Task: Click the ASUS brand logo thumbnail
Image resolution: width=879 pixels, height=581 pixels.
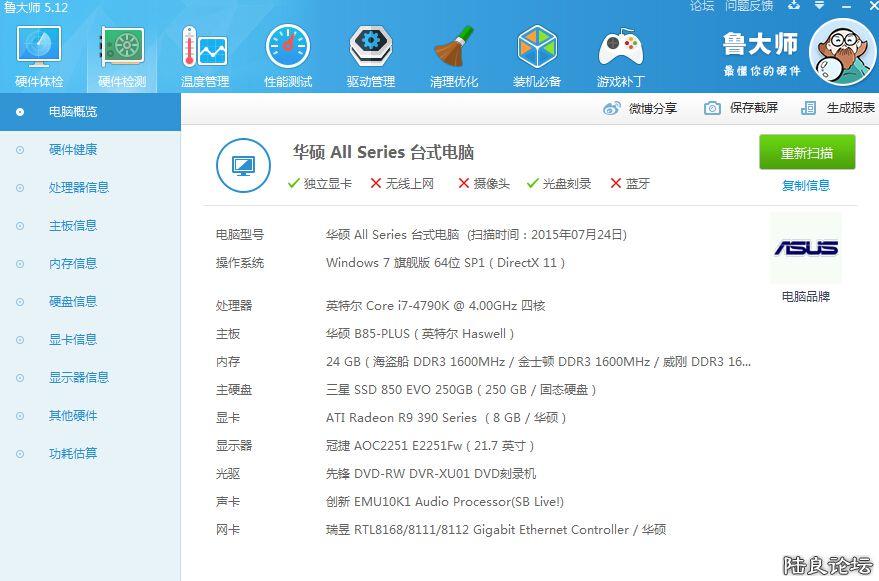Action: [806, 248]
